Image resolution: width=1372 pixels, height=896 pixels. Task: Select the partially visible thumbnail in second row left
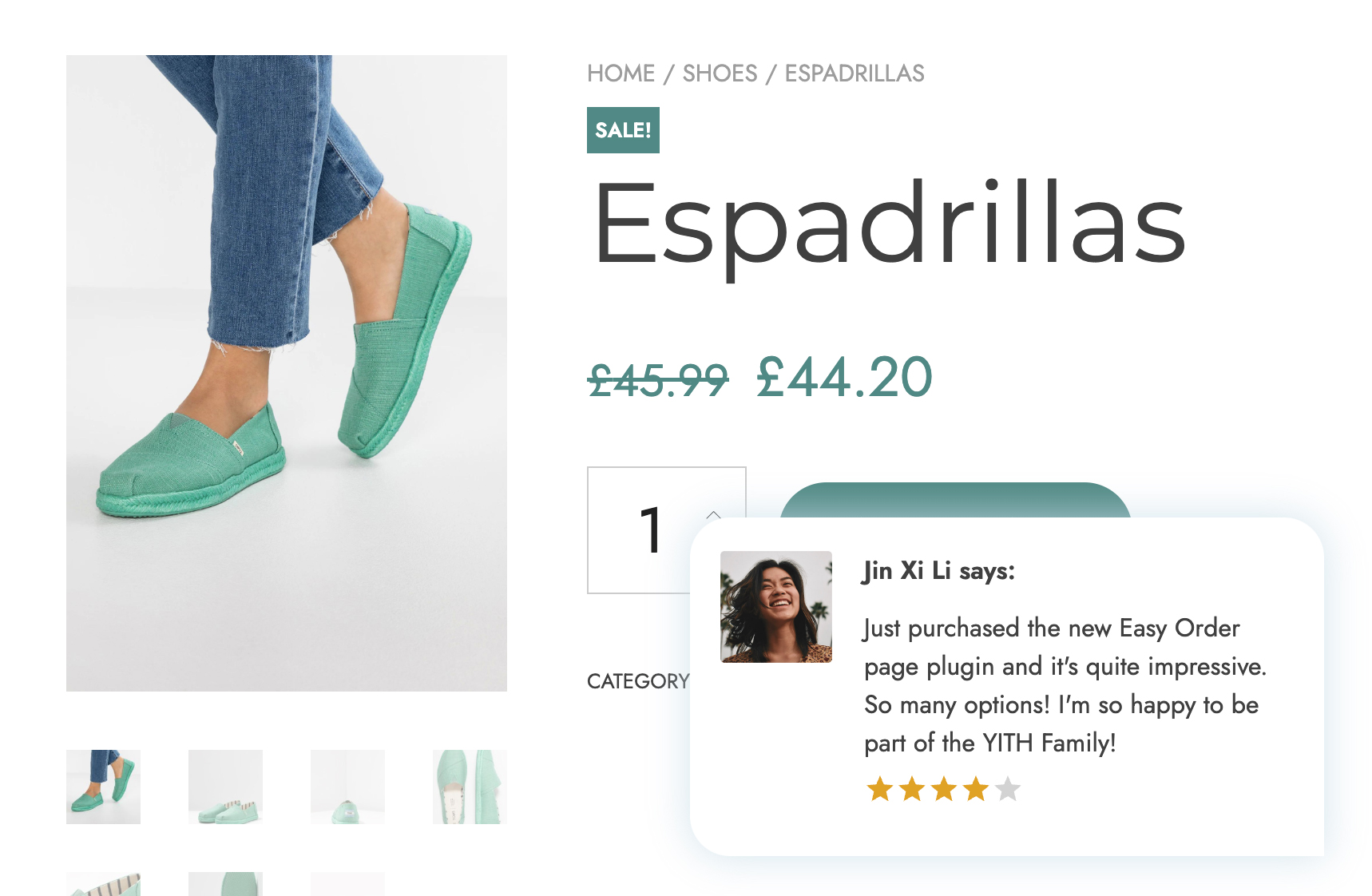103,884
